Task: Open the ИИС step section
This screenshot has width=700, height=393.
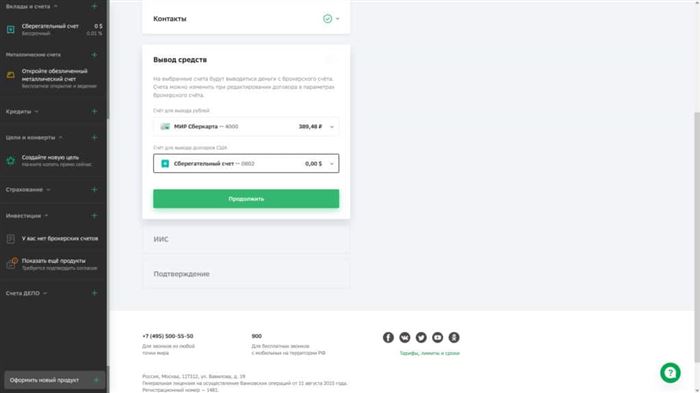Action: pos(246,239)
